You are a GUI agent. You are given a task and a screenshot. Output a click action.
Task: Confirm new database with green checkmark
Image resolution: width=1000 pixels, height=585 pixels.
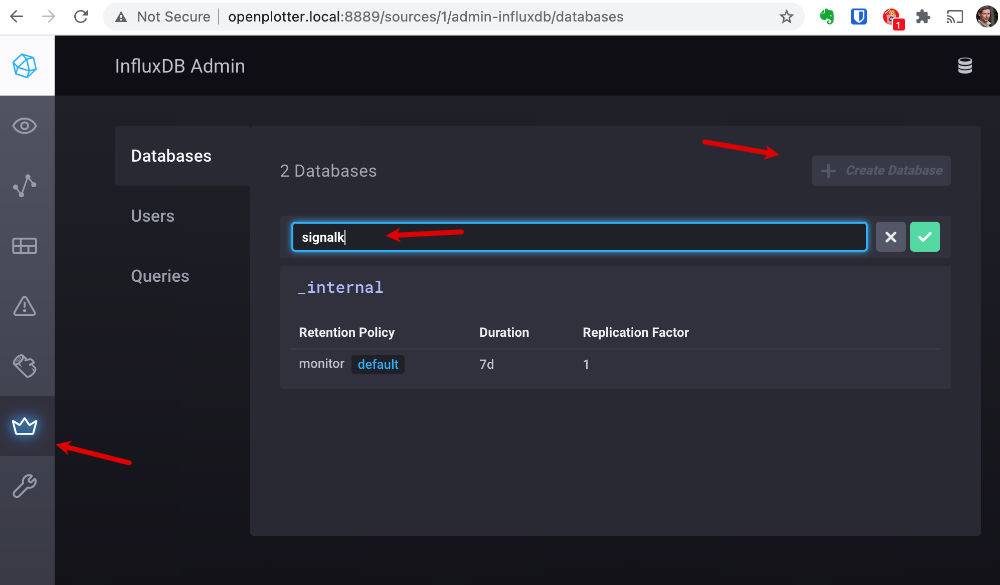point(925,237)
